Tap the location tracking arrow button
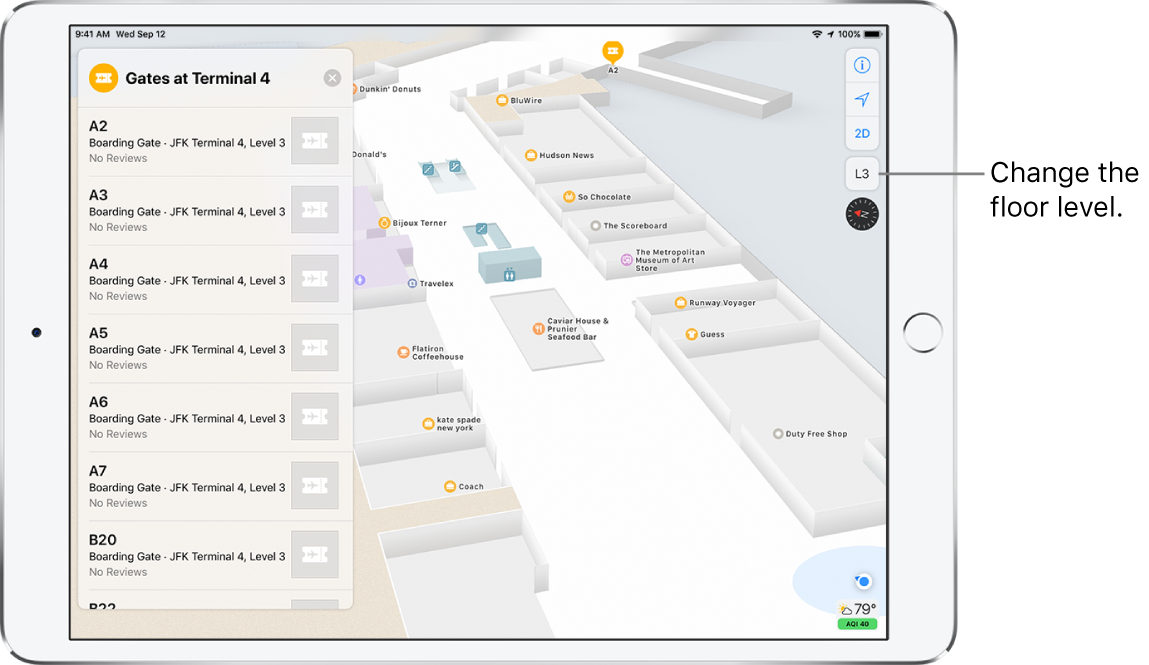The image size is (1149, 665). [862, 99]
